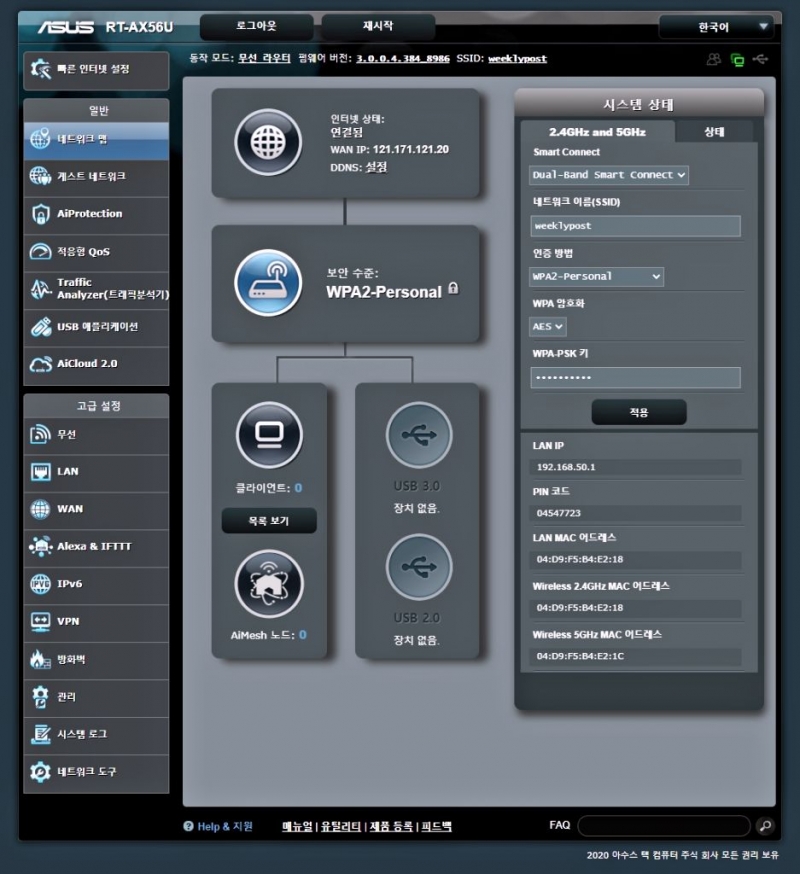Click the clients count 0 number

[x=298, y=488]
